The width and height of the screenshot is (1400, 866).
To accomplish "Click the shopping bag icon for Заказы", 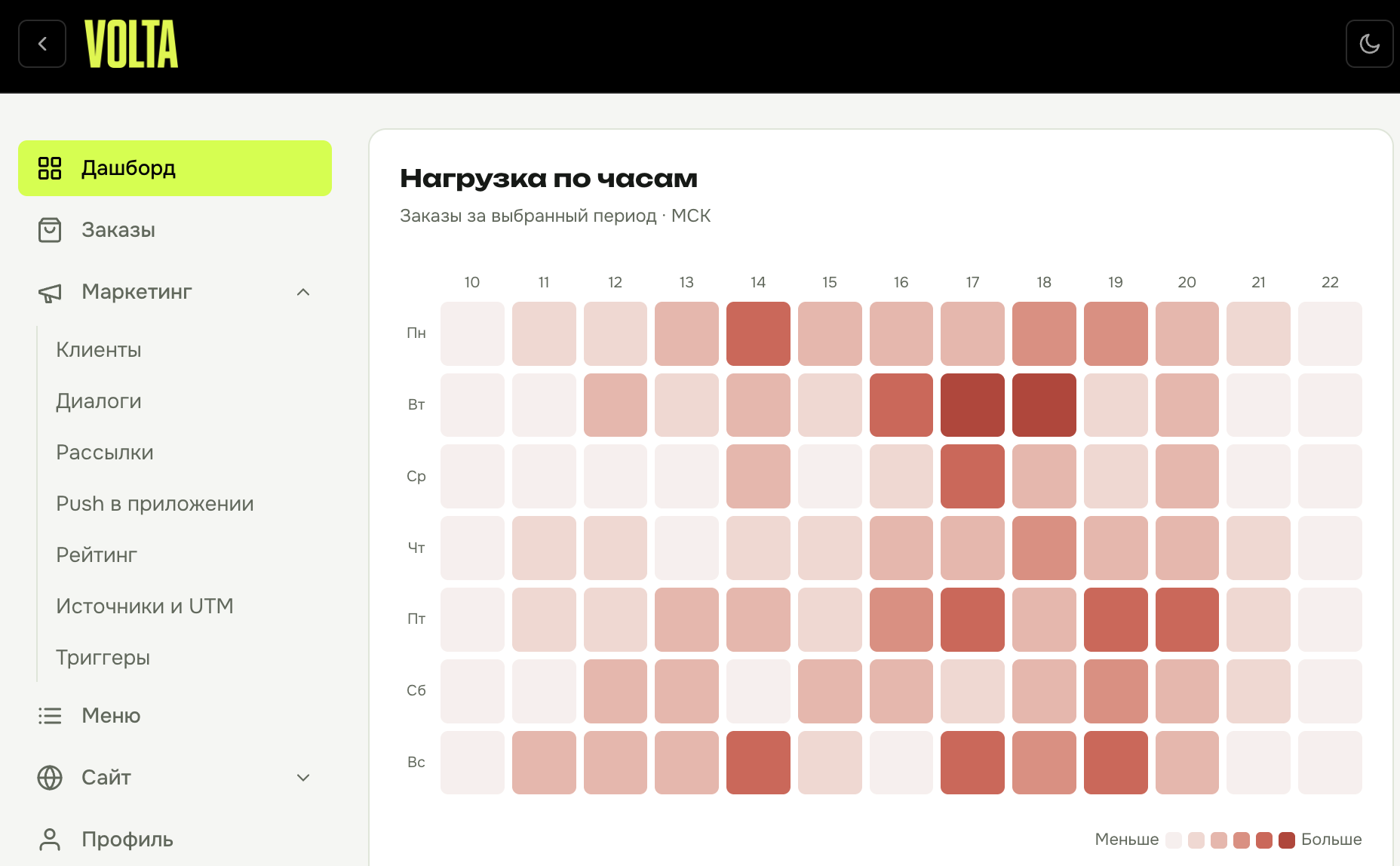I will tap(50, 230).
